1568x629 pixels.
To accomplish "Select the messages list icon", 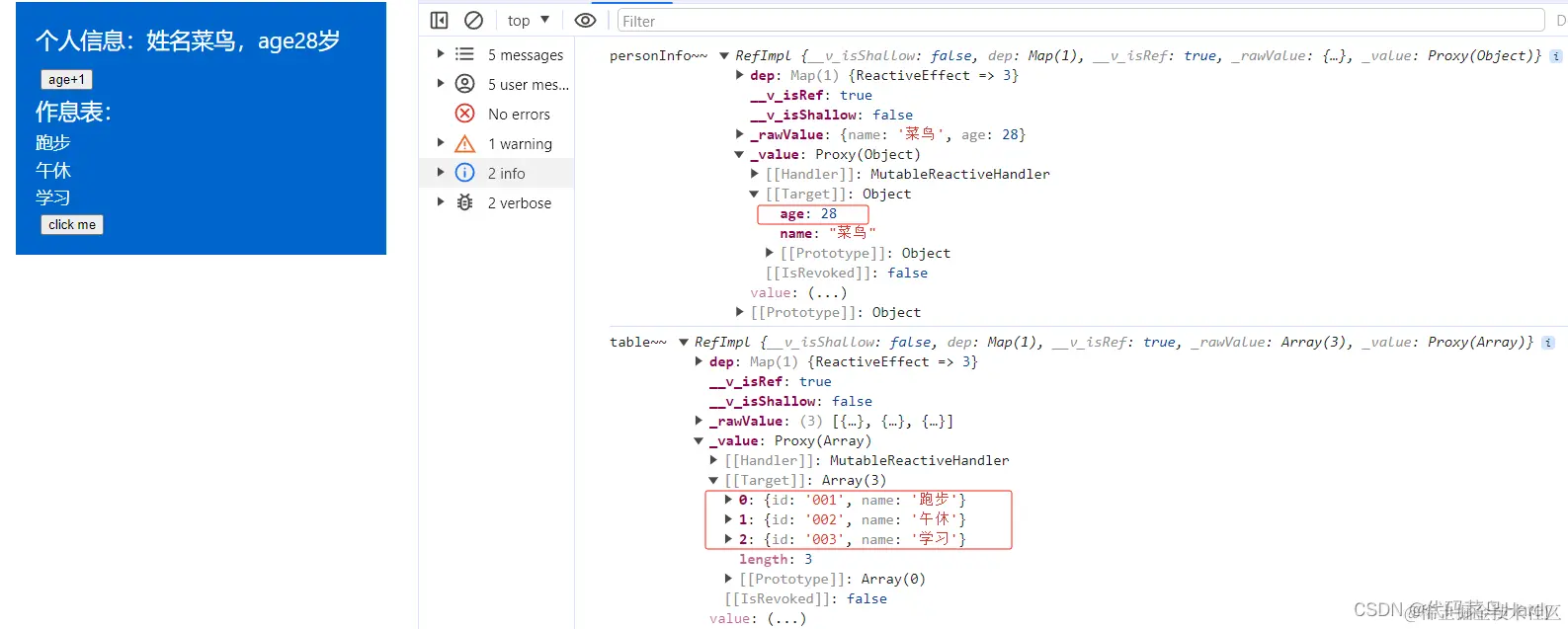I will click(464, 54).
